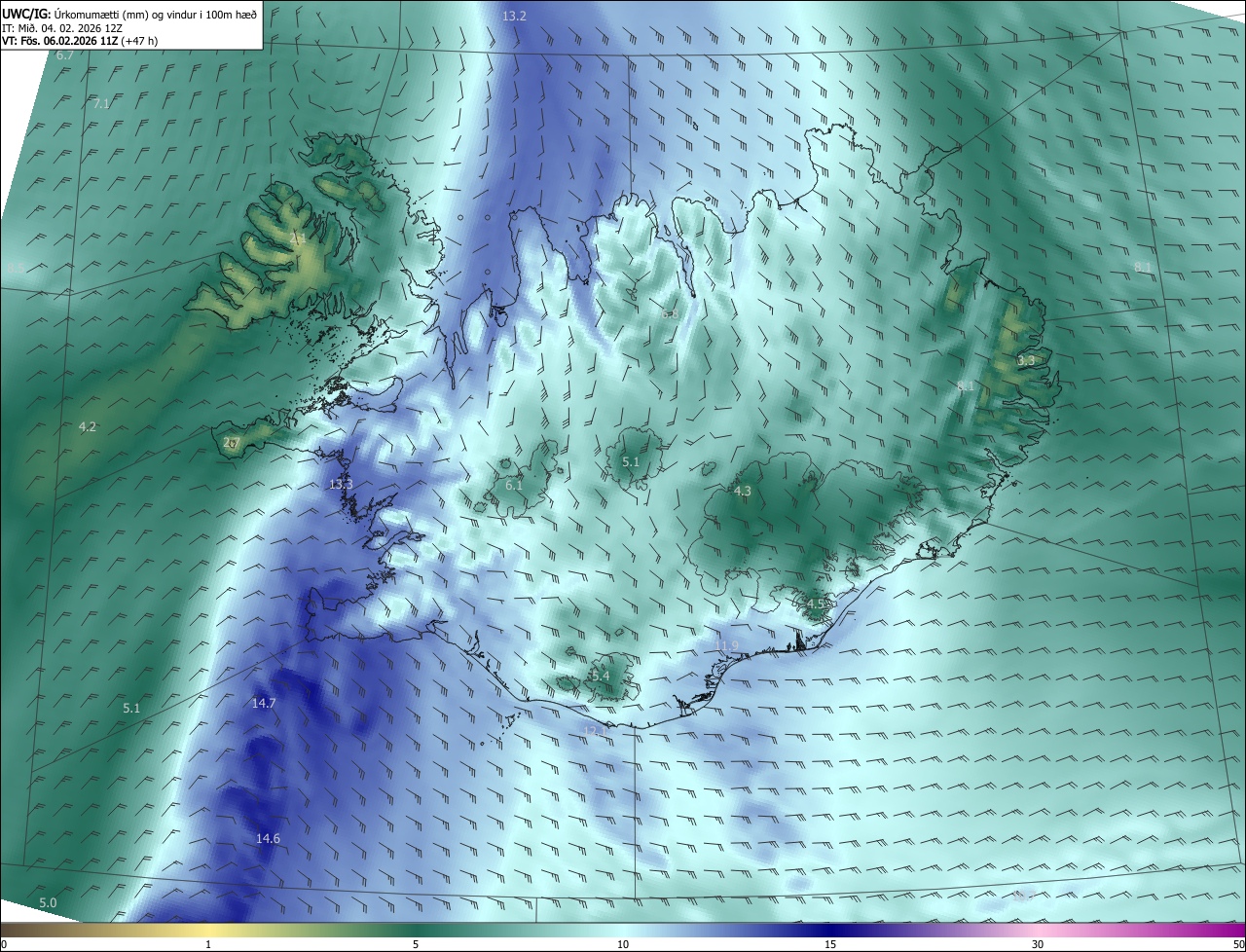Viewport: 1246px width, 952px height.
Task: Click the 7.1 value label
Action: (101, 103)
